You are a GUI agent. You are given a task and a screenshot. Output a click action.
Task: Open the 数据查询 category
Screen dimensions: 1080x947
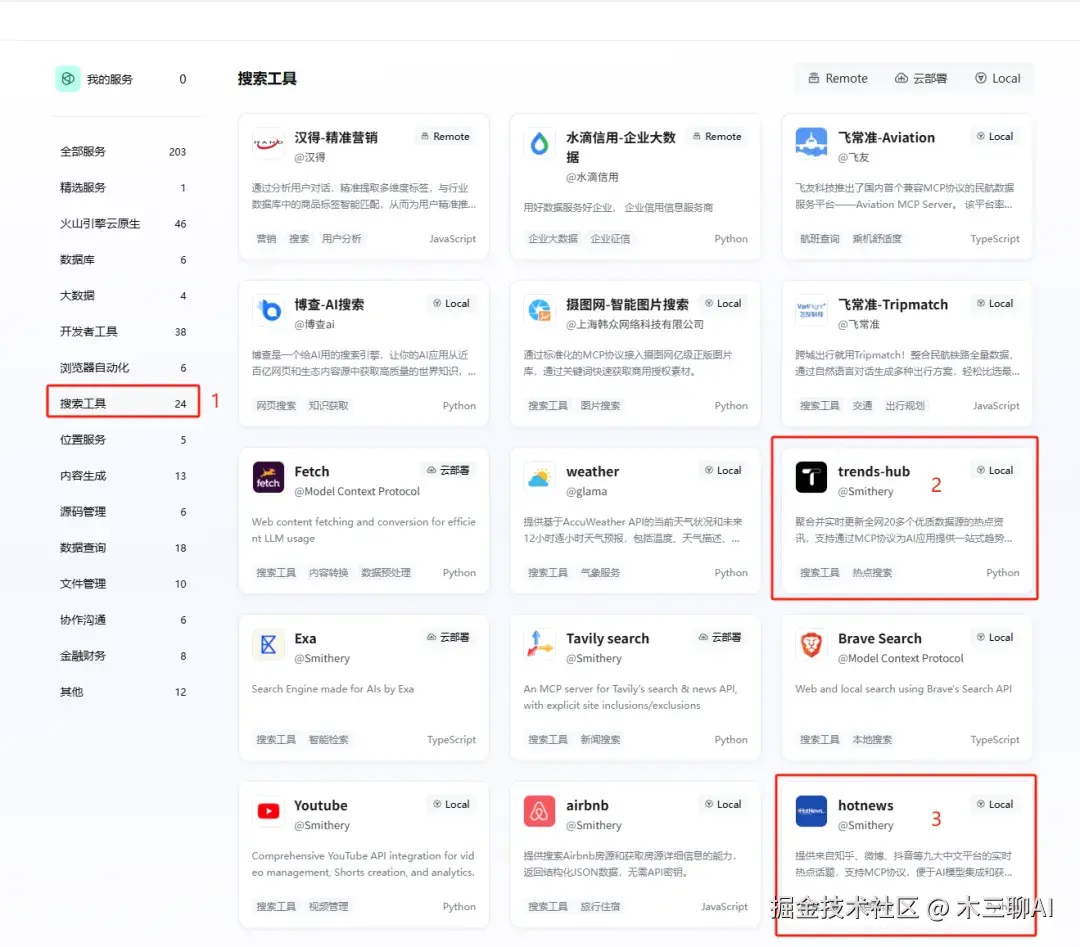click(123, 548)
